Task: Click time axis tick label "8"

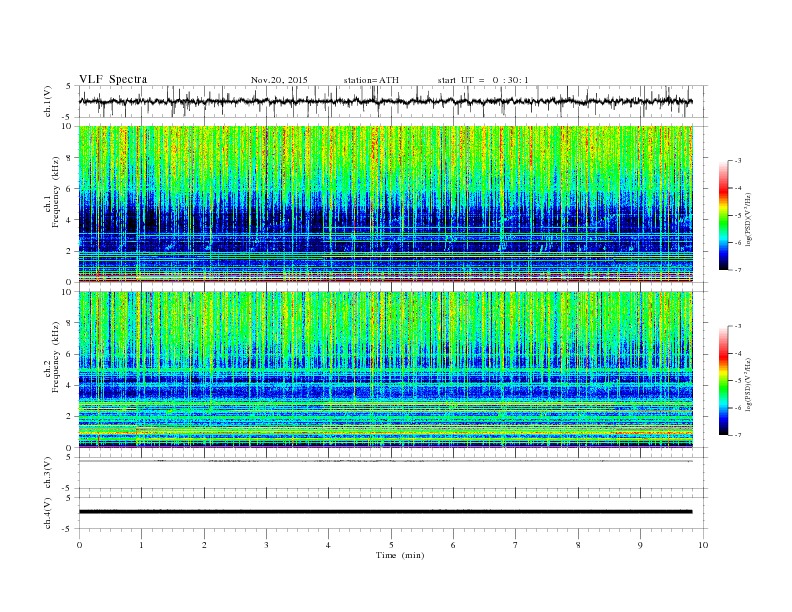Action: click(578, 545)
